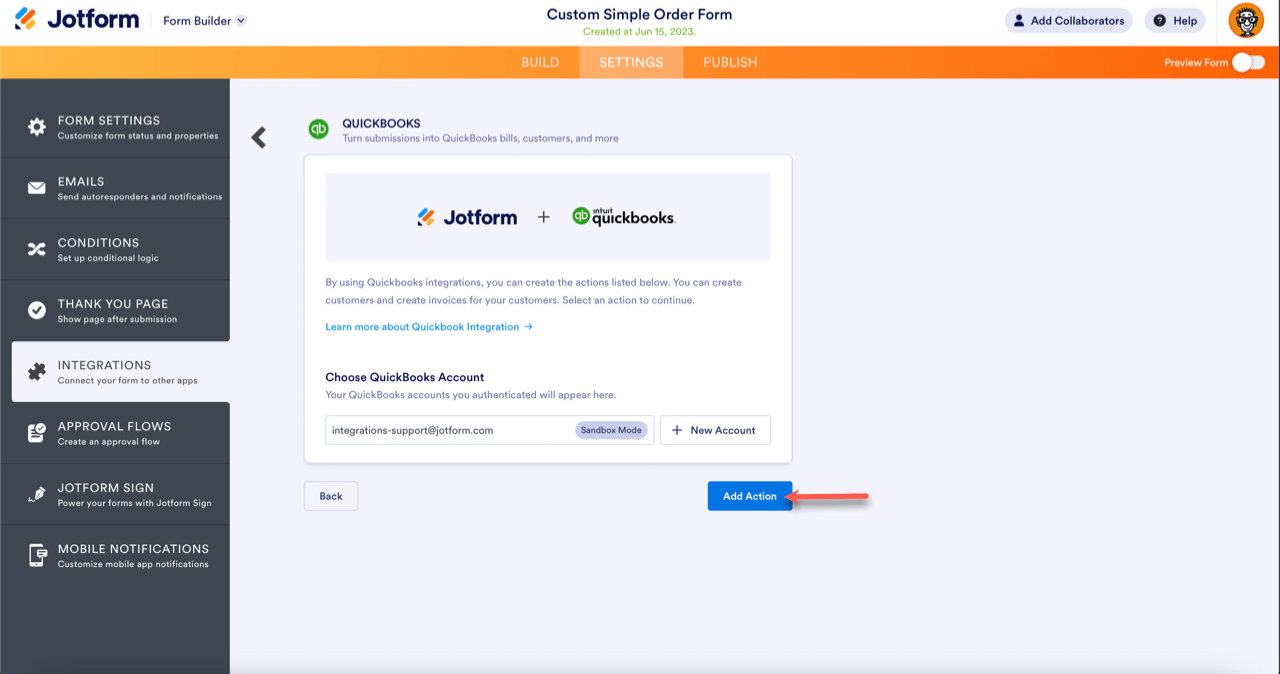Switch to the SETTINGS tab
The image size is (1280, 674).
click(631, 62)
